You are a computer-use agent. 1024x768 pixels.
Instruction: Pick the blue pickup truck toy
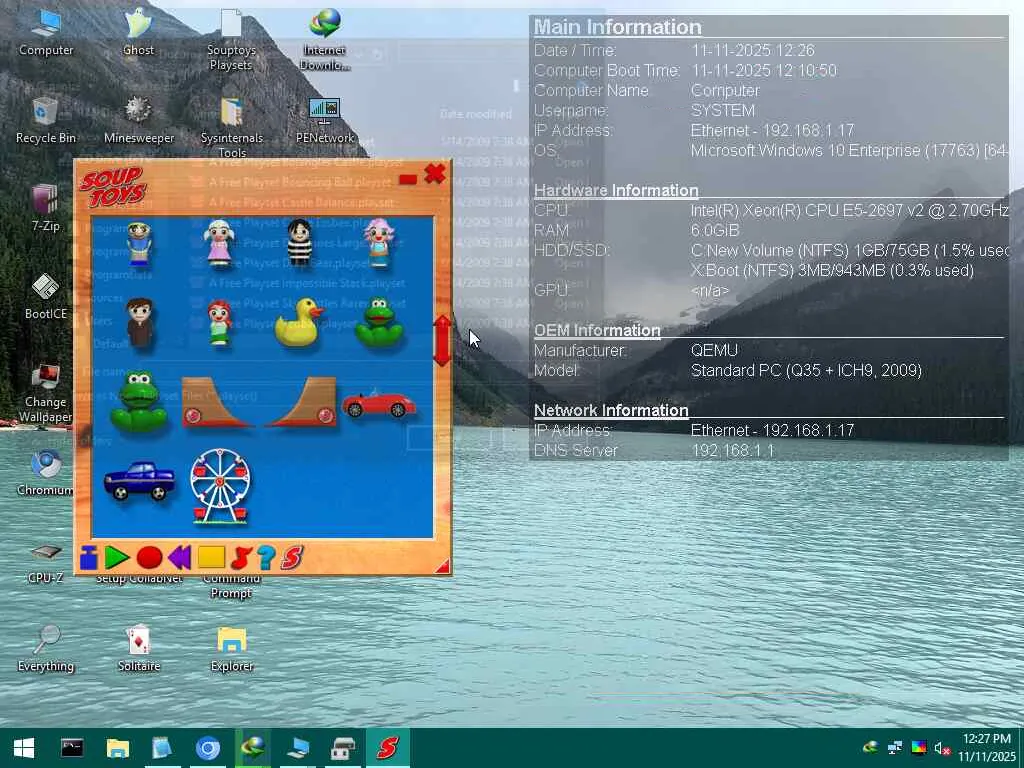(x=140, y=481)
